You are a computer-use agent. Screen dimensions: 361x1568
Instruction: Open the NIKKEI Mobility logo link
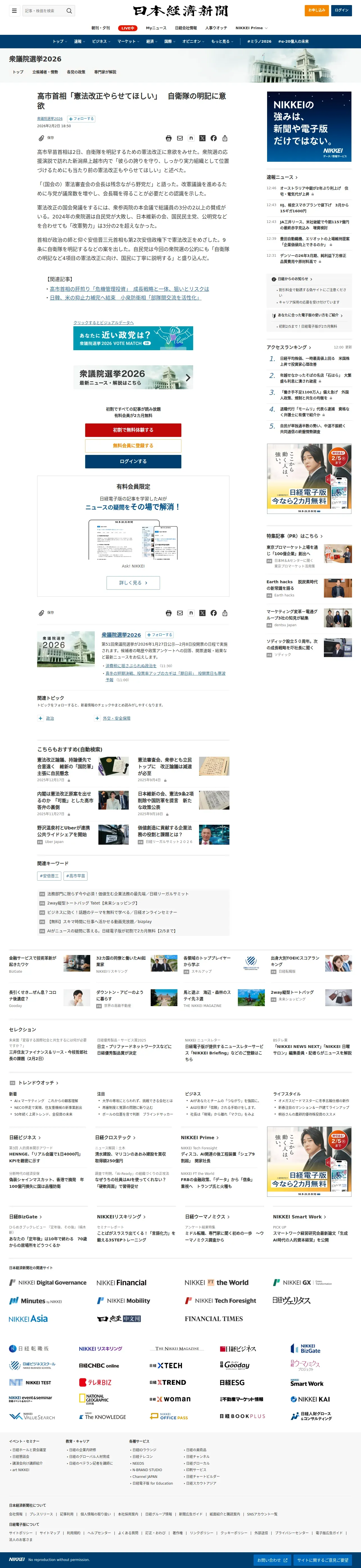pos(124,1301)
